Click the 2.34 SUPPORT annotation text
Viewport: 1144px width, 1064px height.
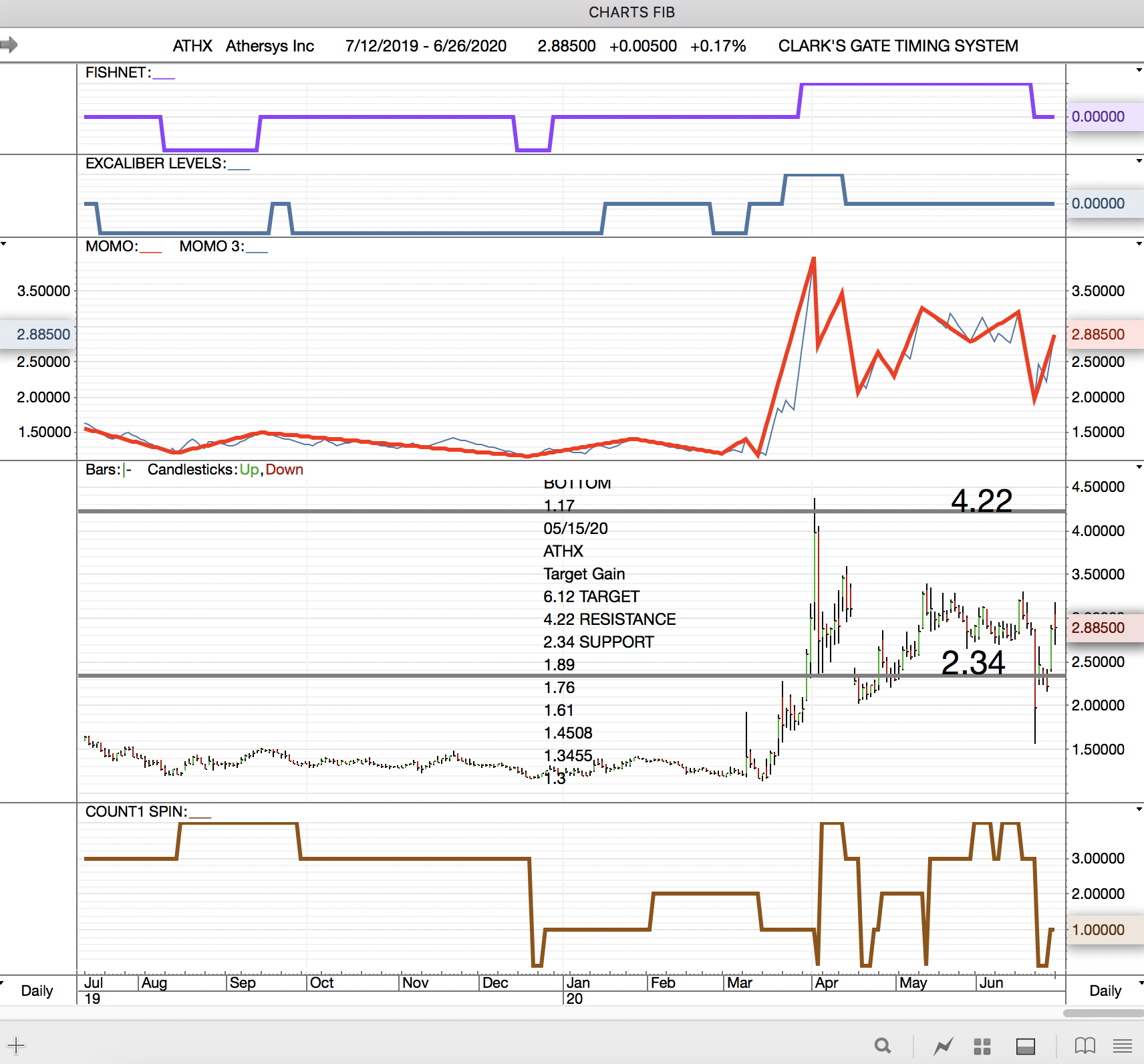pyautogui.click(x=599, y=642)
